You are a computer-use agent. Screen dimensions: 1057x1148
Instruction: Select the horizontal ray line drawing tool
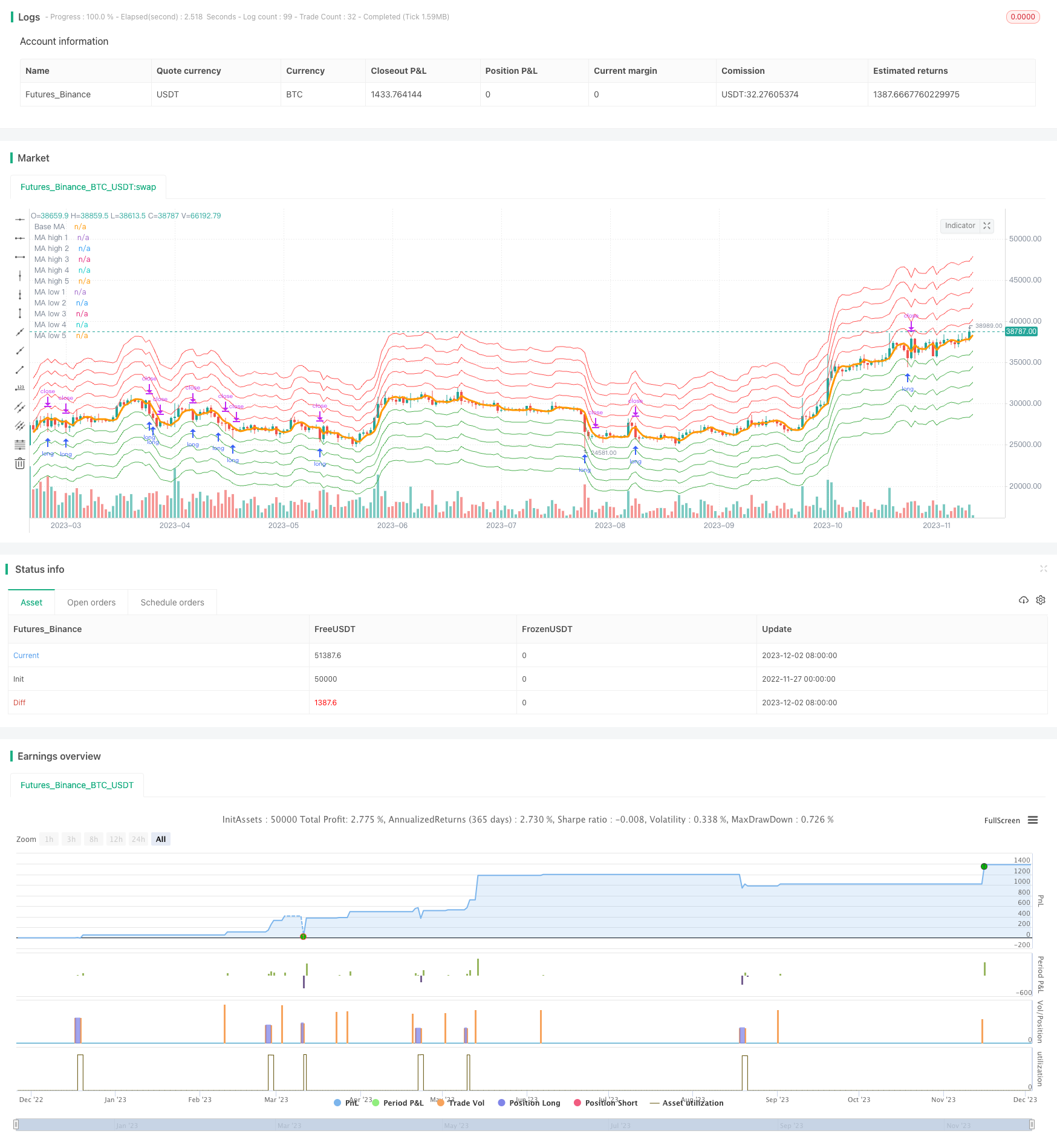(20, 219)
